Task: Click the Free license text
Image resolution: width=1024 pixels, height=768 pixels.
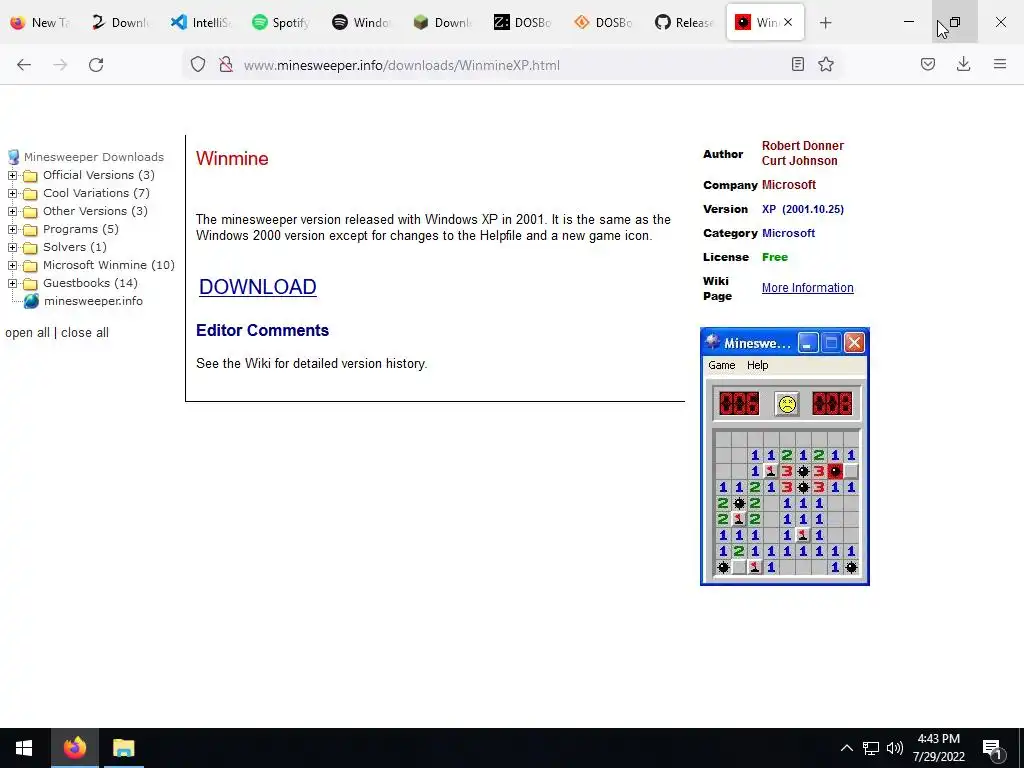Action: click(x=775, y=257)
